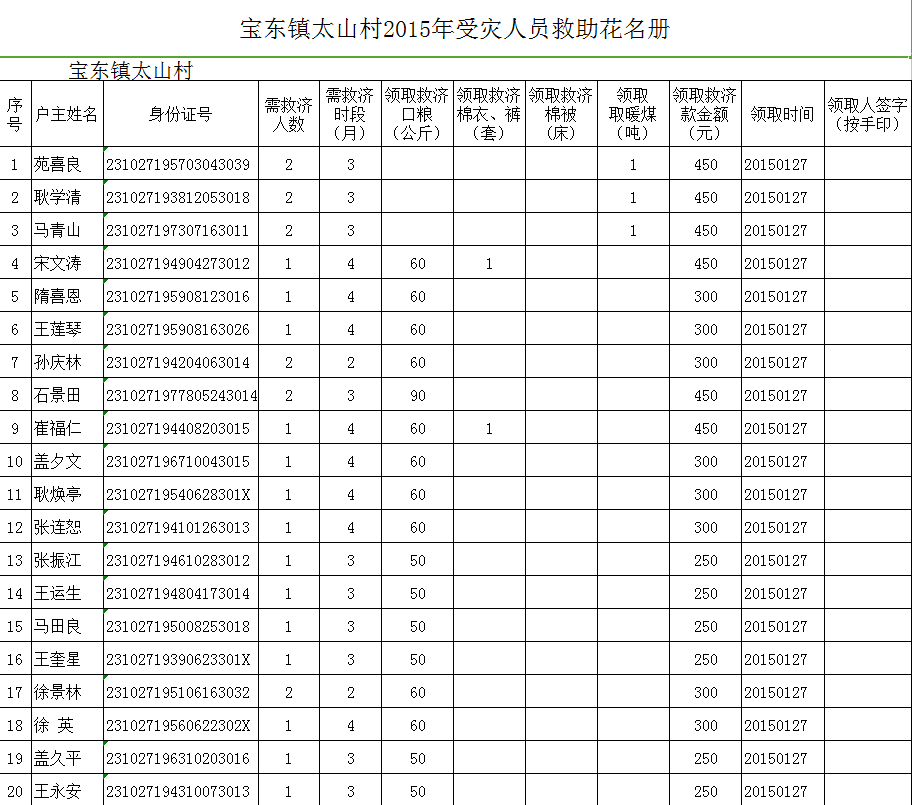
Task: Select ID number 2310271977805243014
Action: (181, 396)
